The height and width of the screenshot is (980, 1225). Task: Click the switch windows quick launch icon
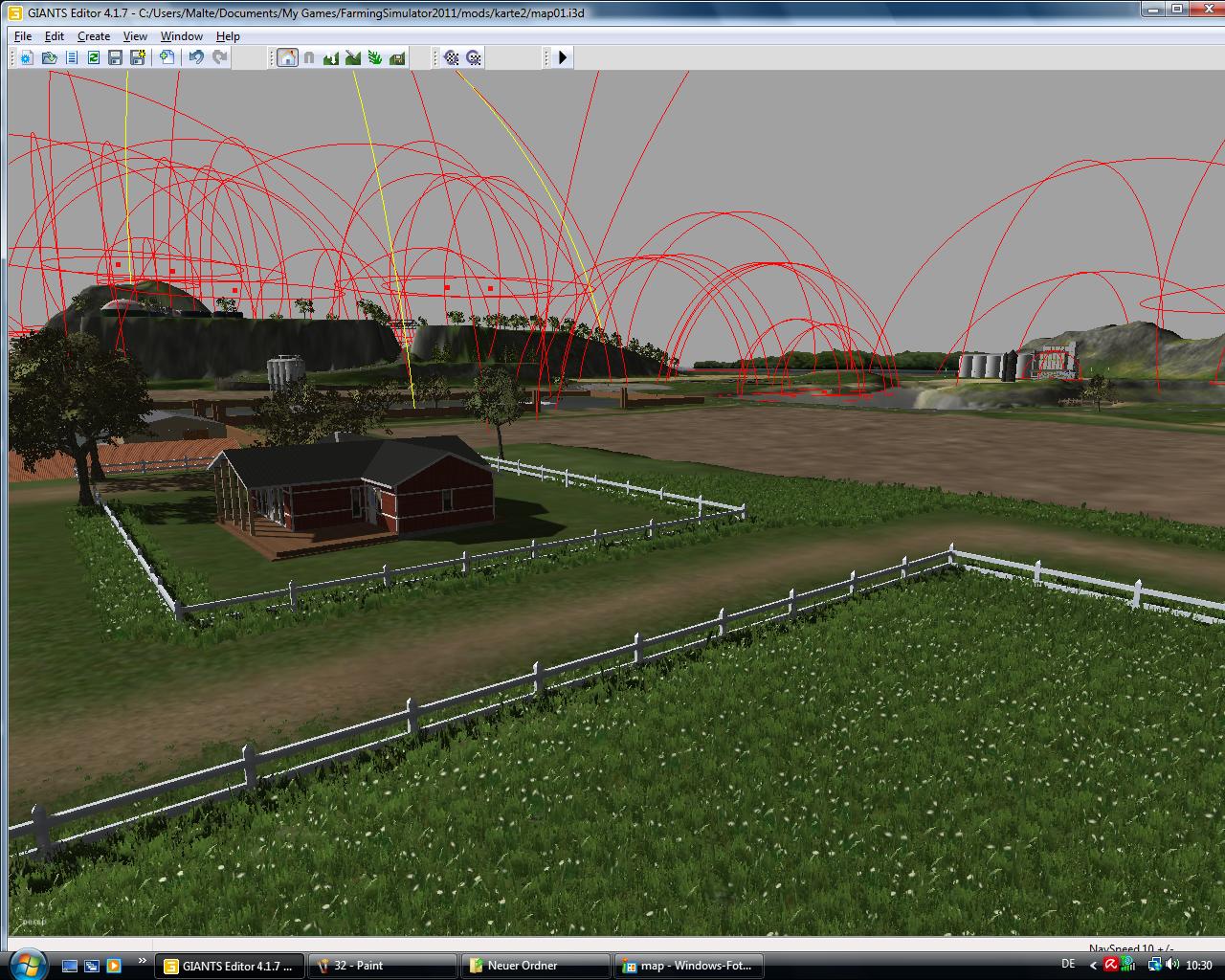(92, 966)
